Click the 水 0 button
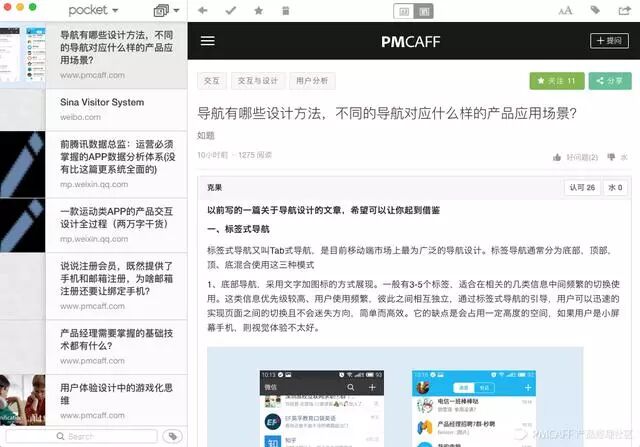Viewport: 640px width, 447px height. click(x=615, y=187)
